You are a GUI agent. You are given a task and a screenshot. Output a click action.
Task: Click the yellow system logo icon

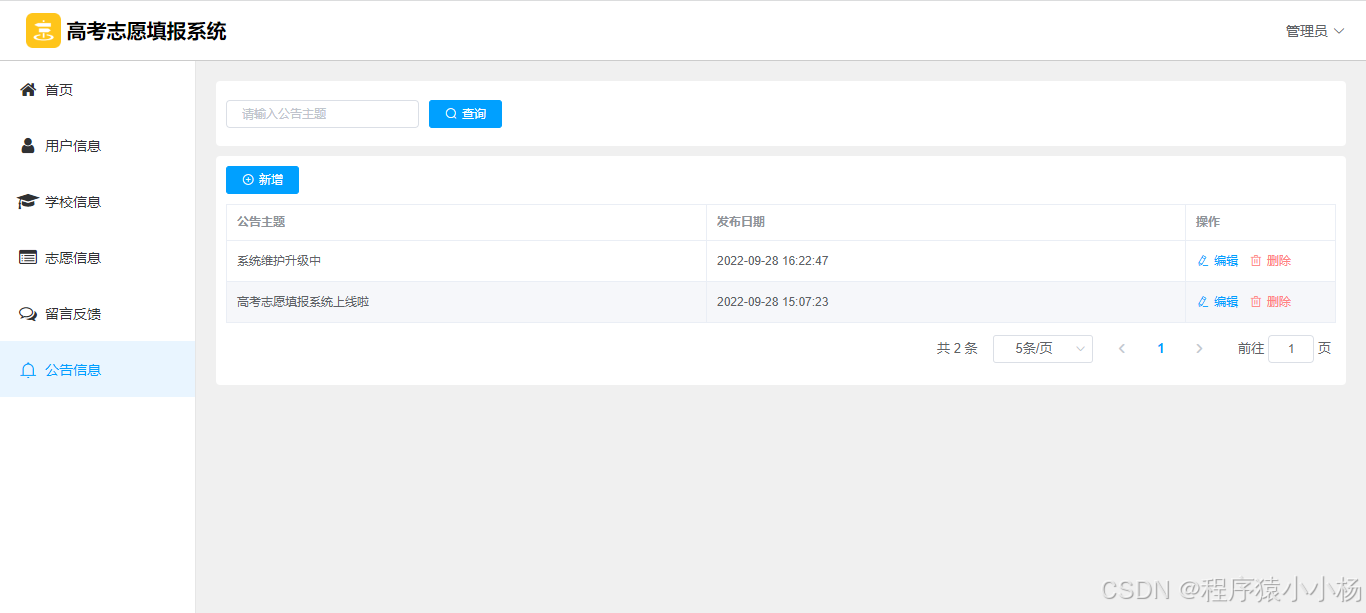tap(43, 31)
